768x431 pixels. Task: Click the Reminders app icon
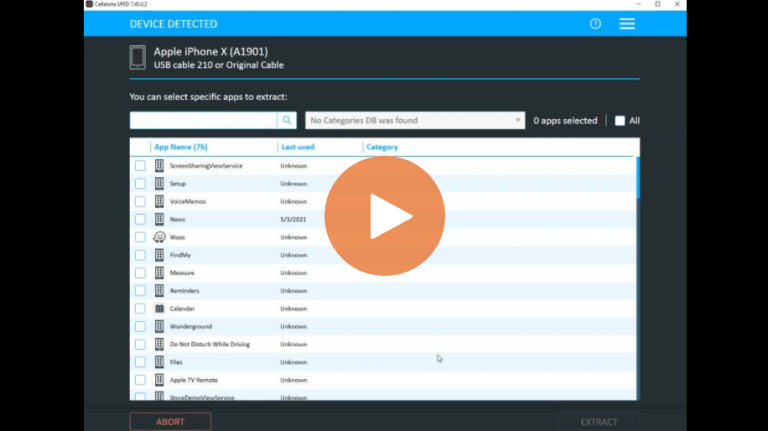click(x=159, y=291)
